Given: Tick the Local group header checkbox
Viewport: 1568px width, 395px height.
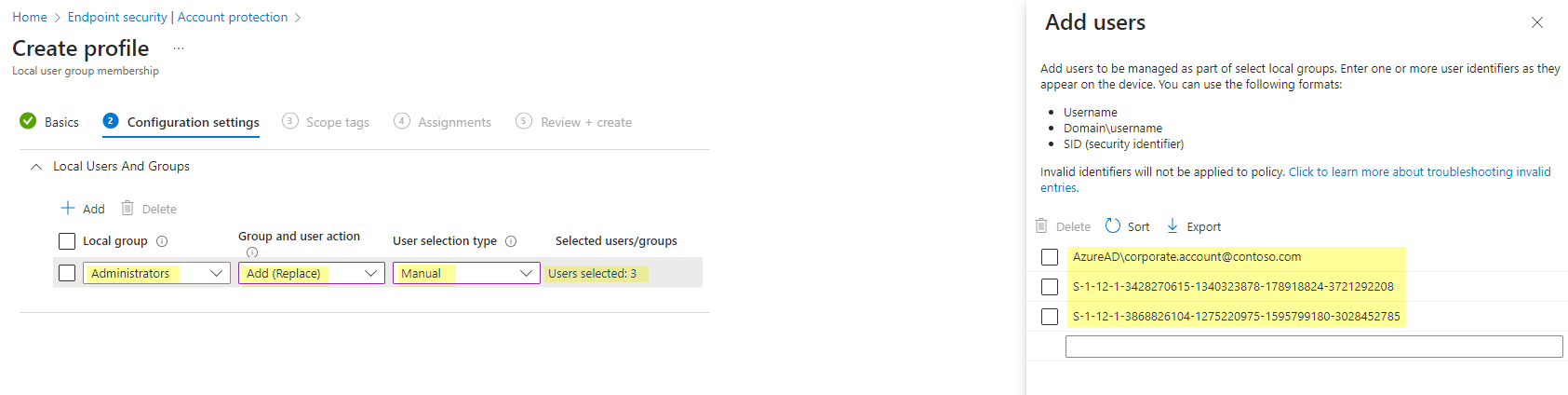Looking at the screenshot, I should (x=67, y=241).
